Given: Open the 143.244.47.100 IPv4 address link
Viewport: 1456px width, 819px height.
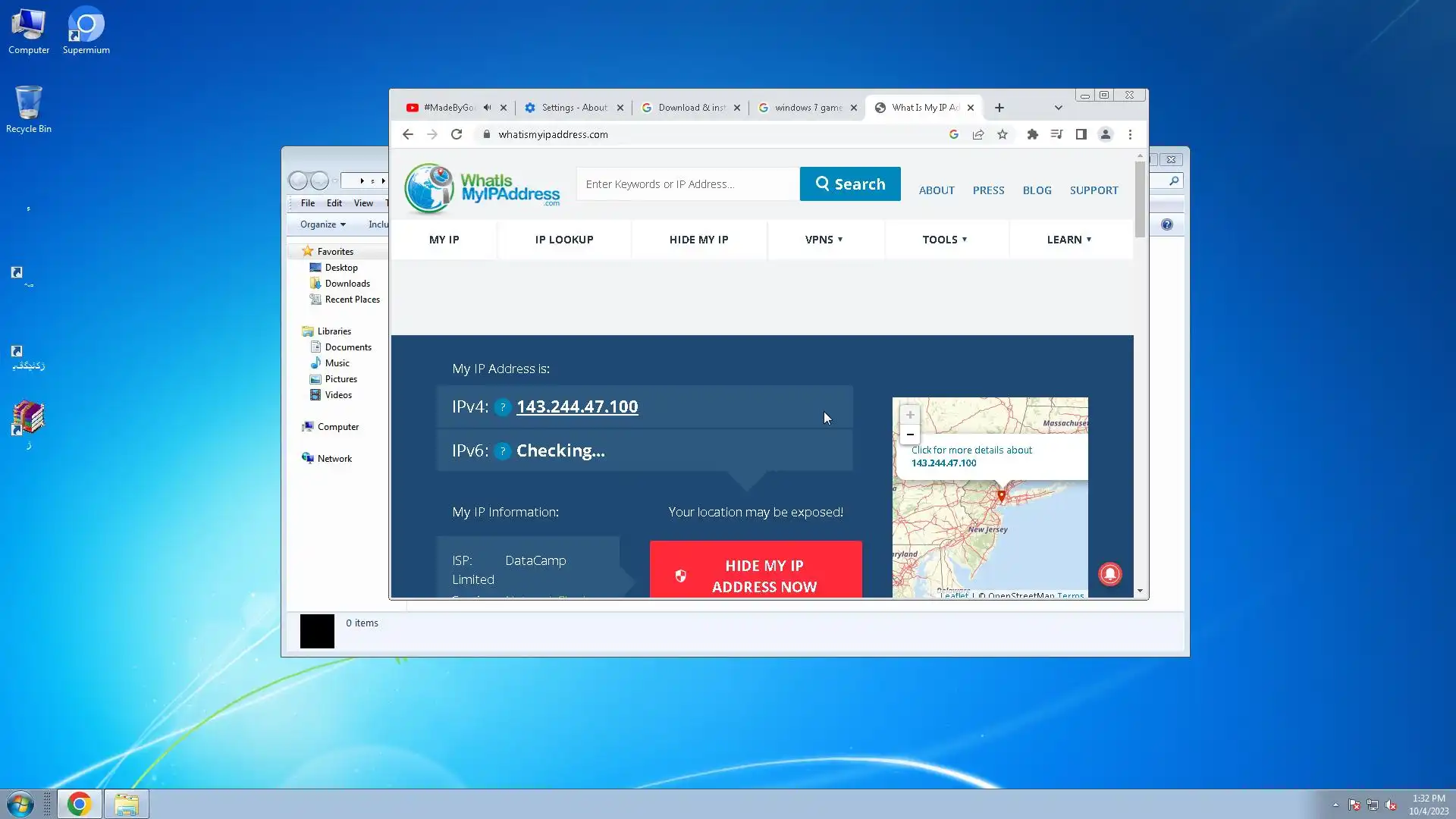Looking at the screenshot, I should [577, 406].
